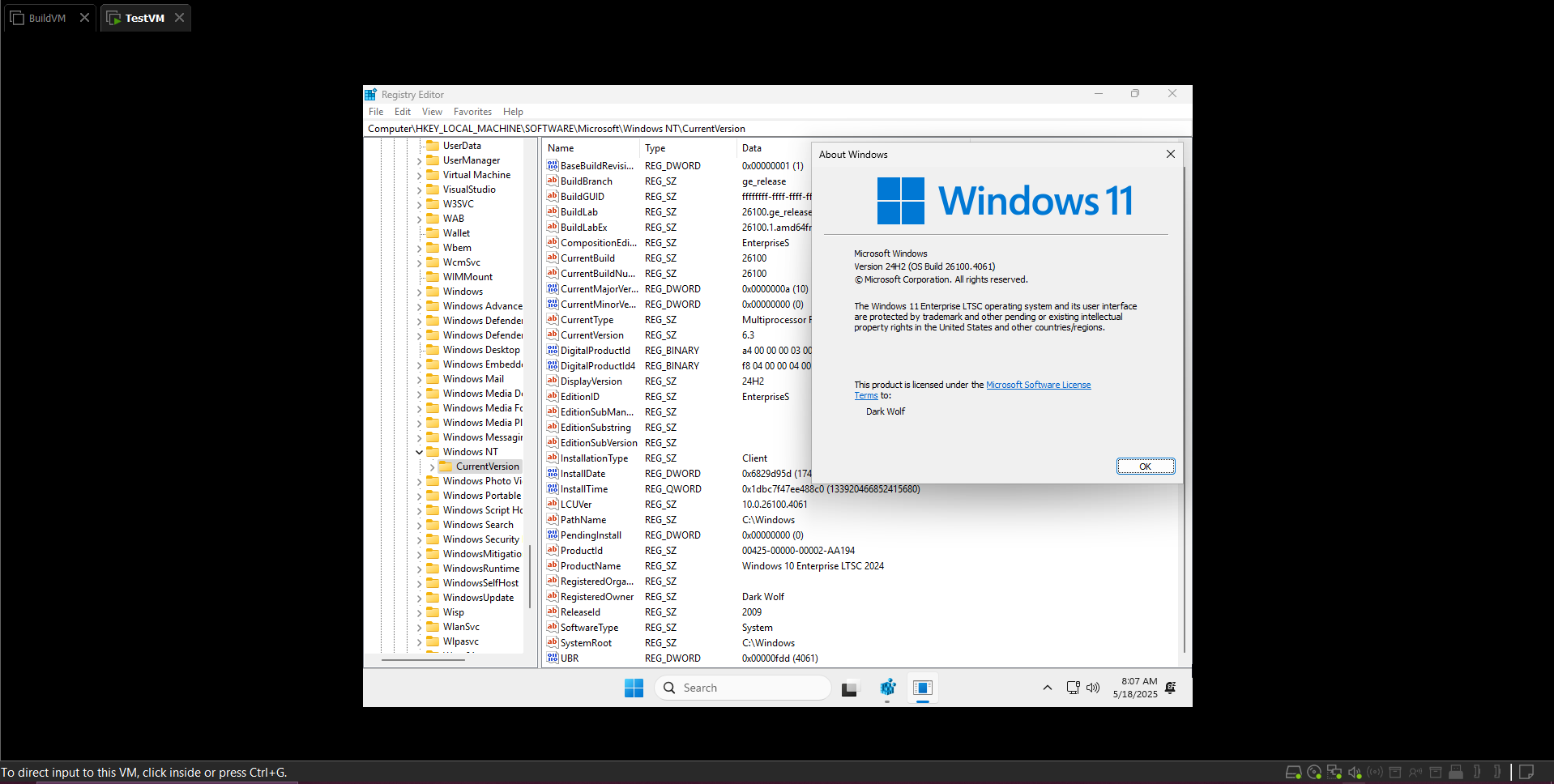
Task: Open the volume tray icon
Action: tap(1093, 688)
